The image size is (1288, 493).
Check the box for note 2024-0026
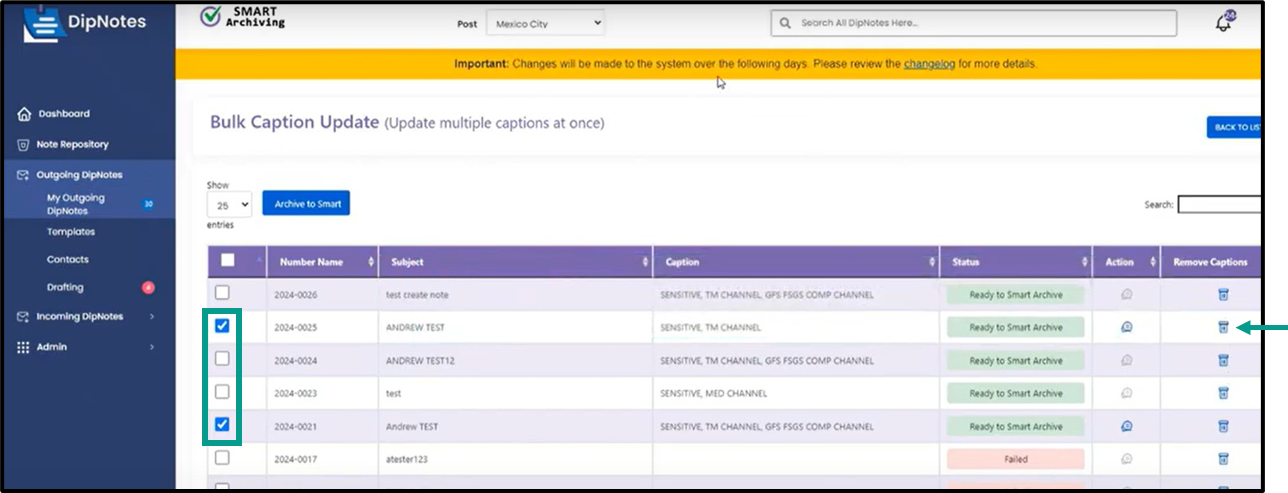(222, 293)
